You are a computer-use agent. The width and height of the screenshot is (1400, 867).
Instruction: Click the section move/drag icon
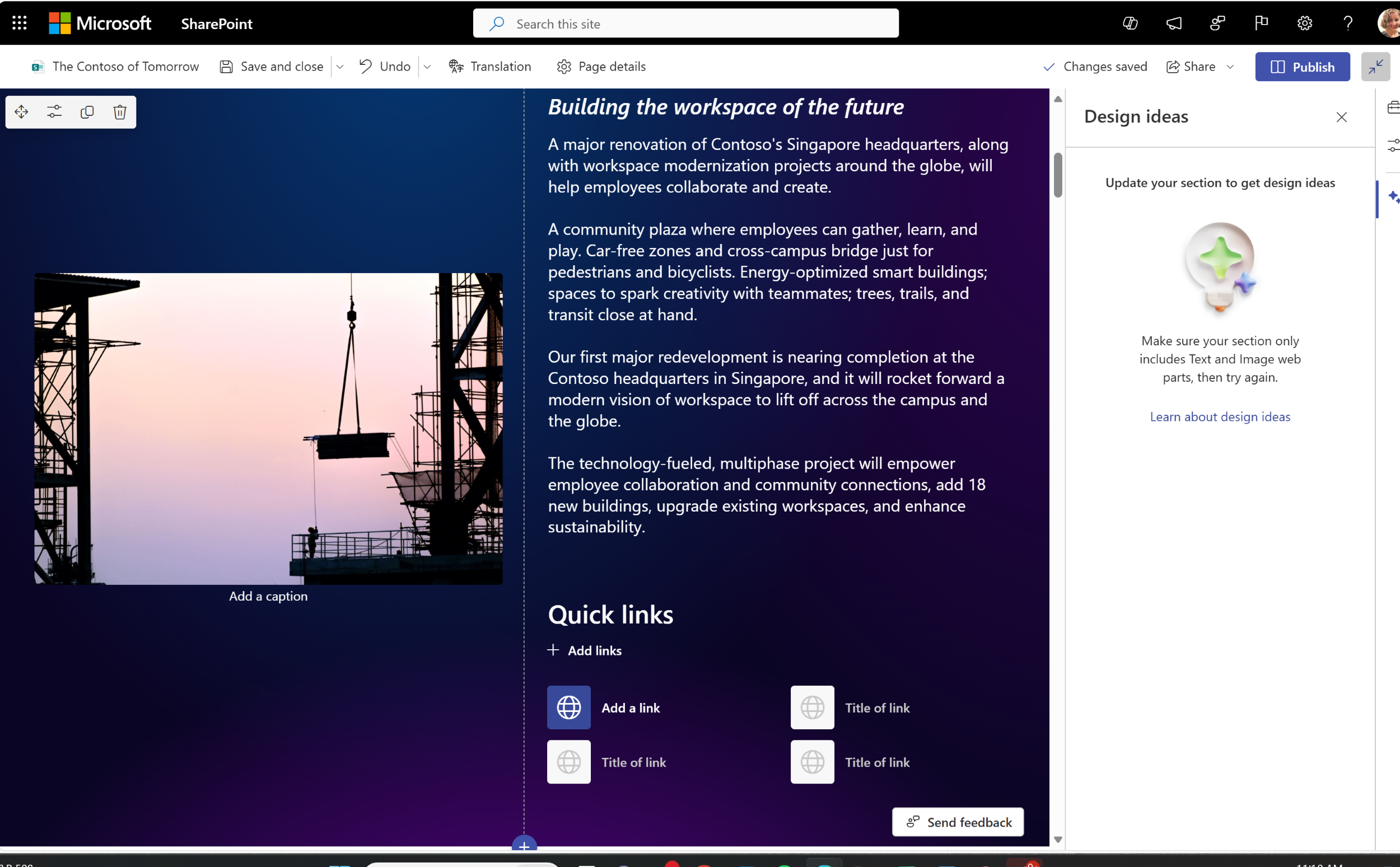[x=21, y=111]
